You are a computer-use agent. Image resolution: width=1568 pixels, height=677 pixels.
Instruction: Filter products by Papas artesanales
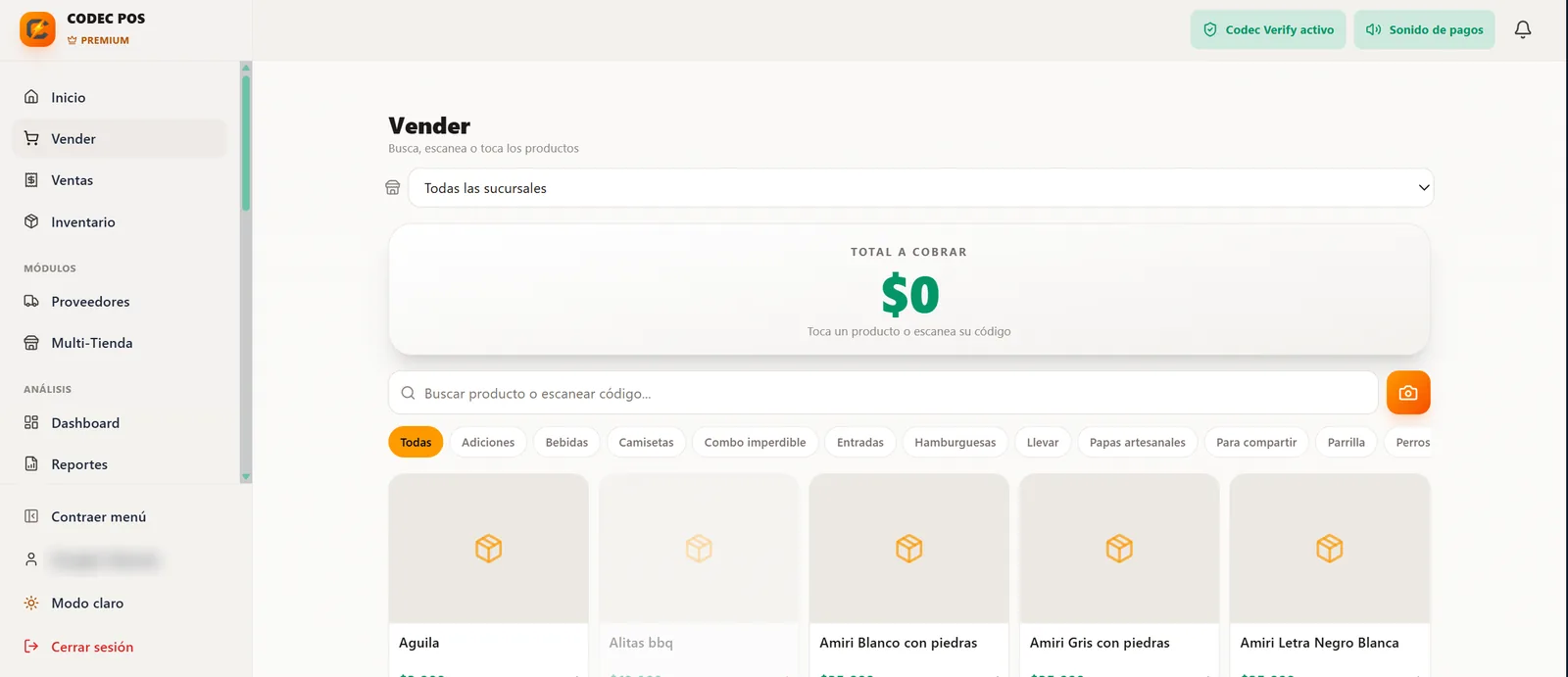tap(1137, 442)
